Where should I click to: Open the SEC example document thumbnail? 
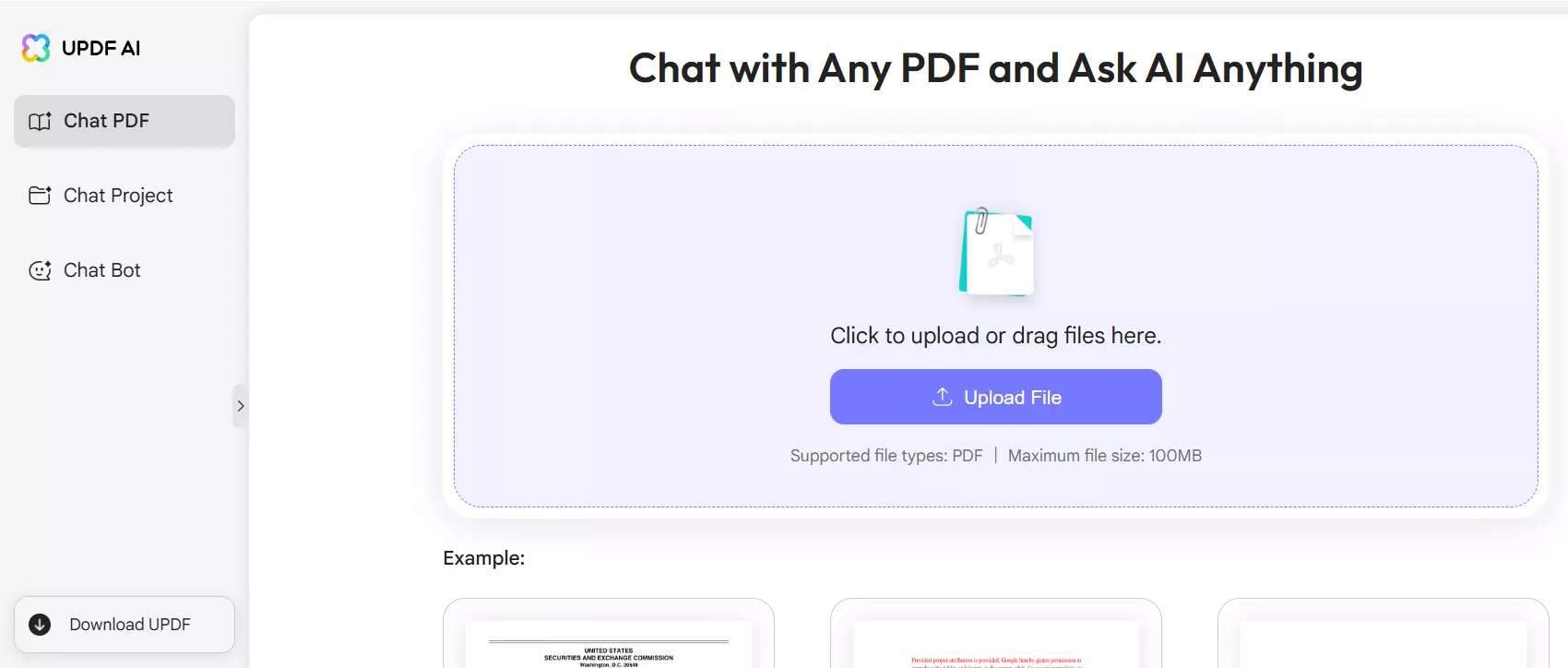609,634
